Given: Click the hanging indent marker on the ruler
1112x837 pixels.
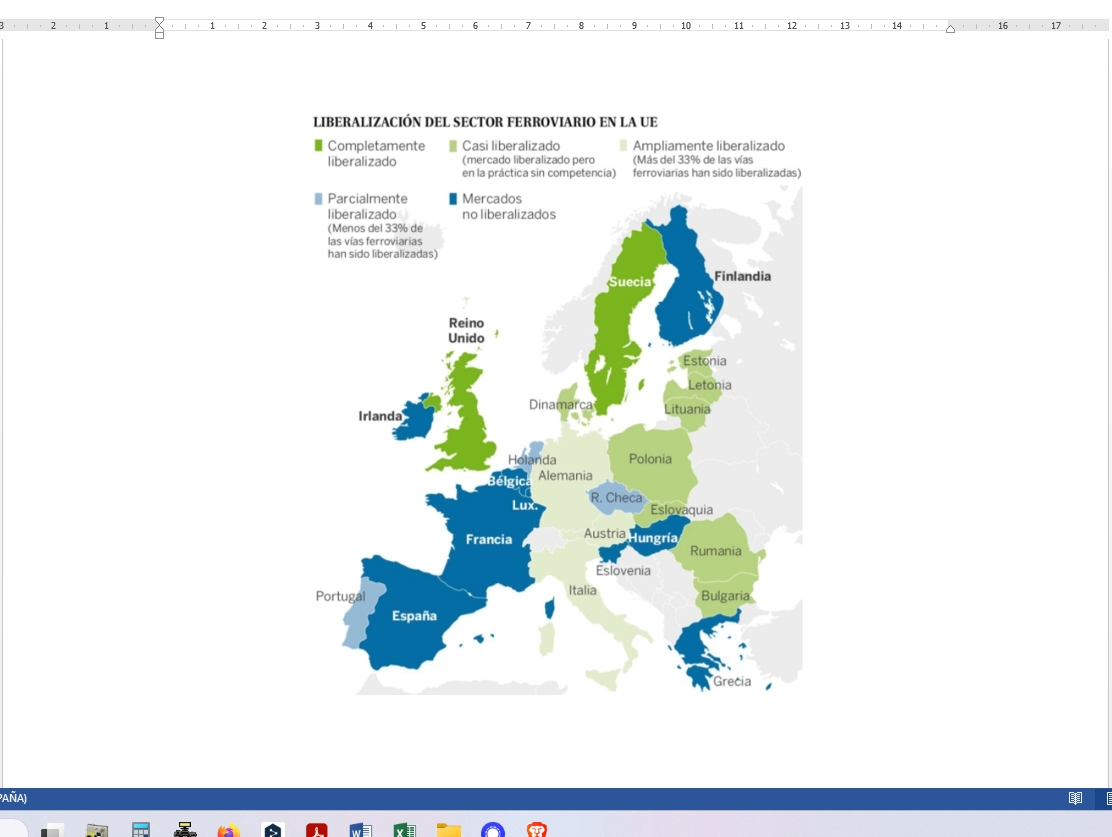Looking at the screenshot, I should pyautogui.click(x=159, y=31).
